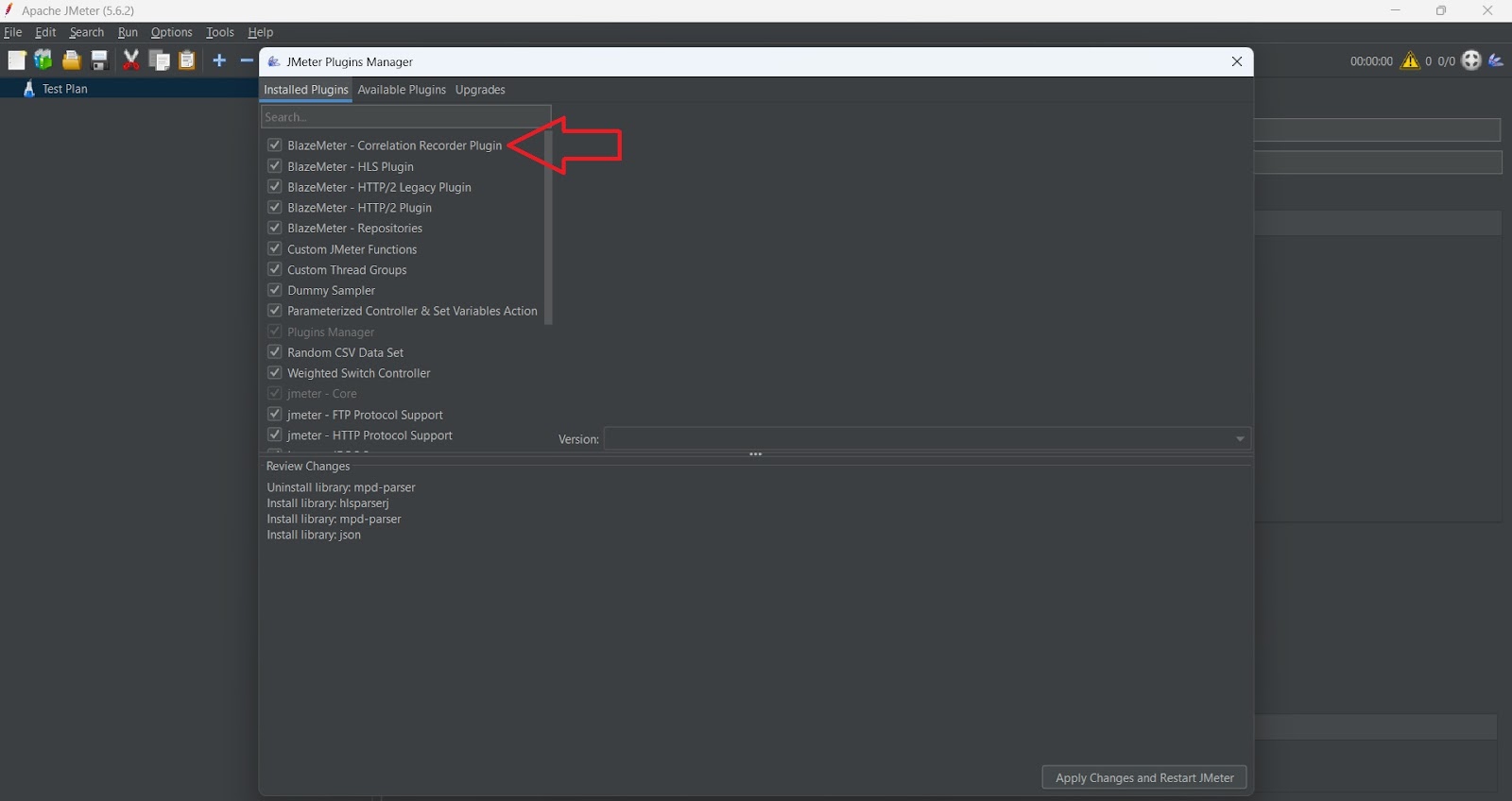Switch to Upgrades tab
Screen dimensions: 1512x801
[480, 90]
